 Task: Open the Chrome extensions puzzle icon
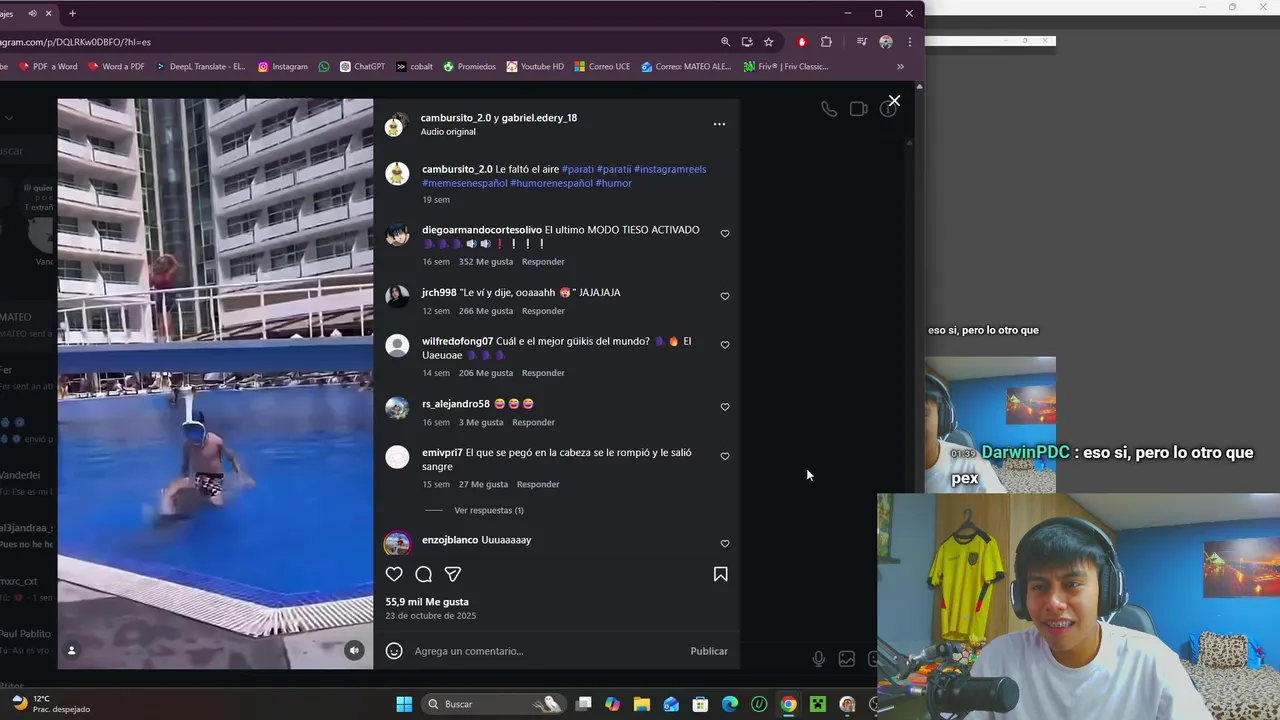point(826,42)
